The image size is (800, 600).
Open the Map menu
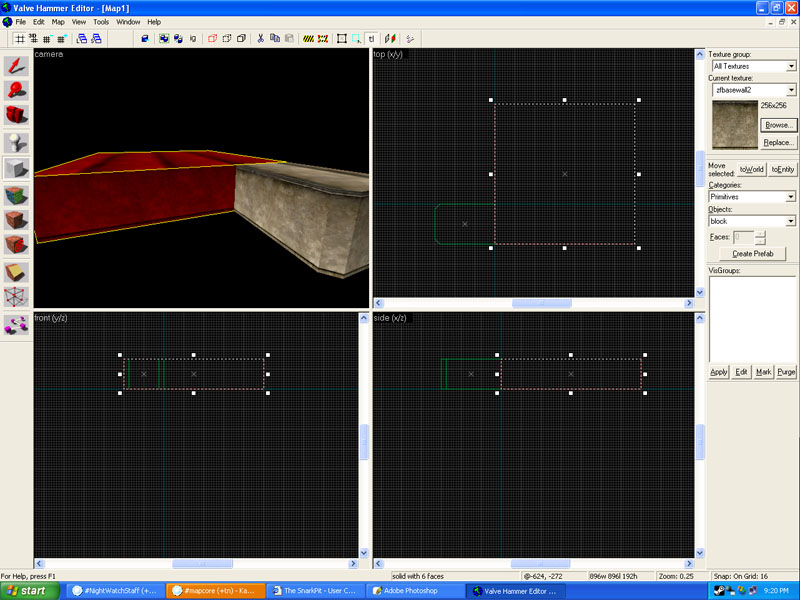coord(58,21)
